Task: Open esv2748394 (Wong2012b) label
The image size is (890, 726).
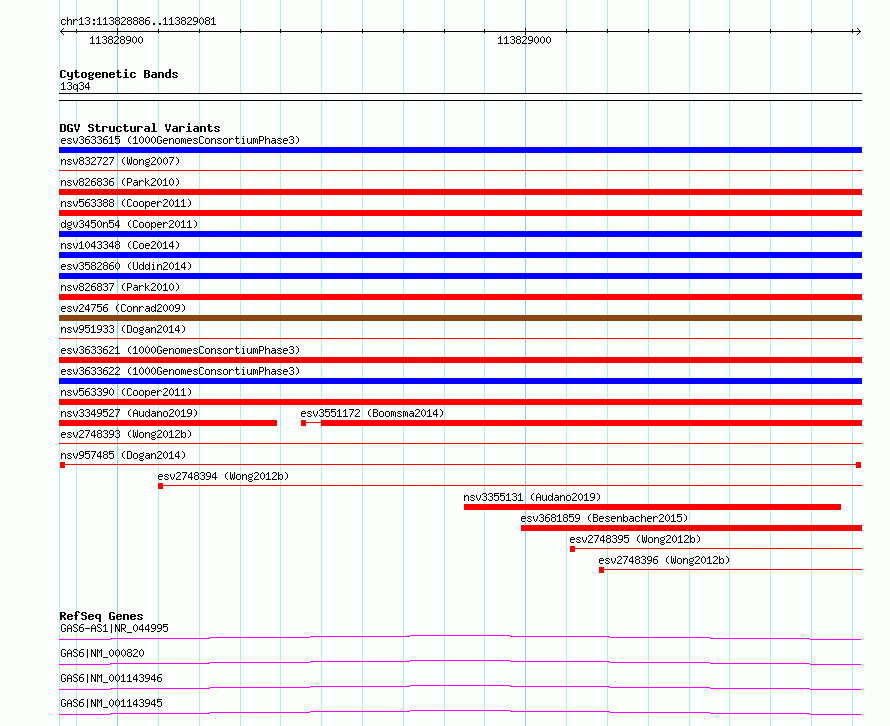Action: click(x=223, y=476)
